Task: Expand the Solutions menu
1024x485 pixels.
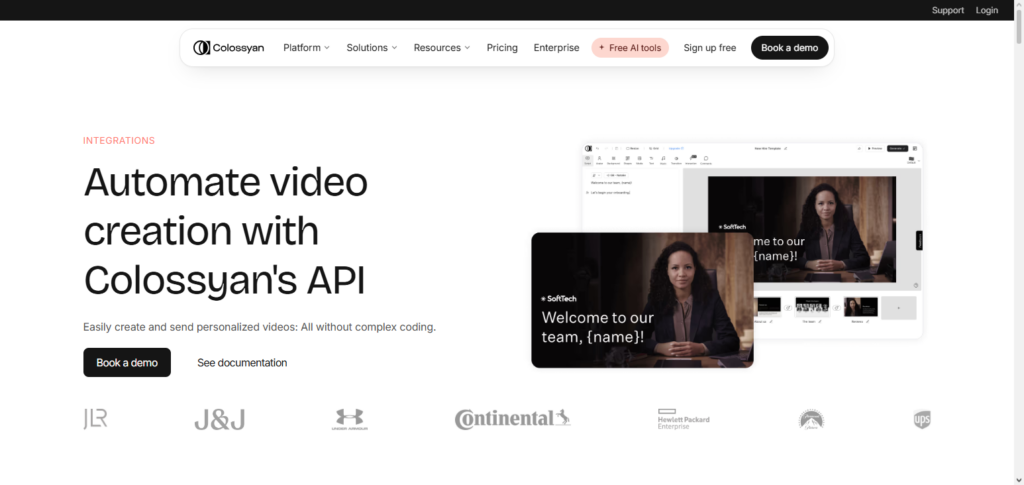Action: 372,48
